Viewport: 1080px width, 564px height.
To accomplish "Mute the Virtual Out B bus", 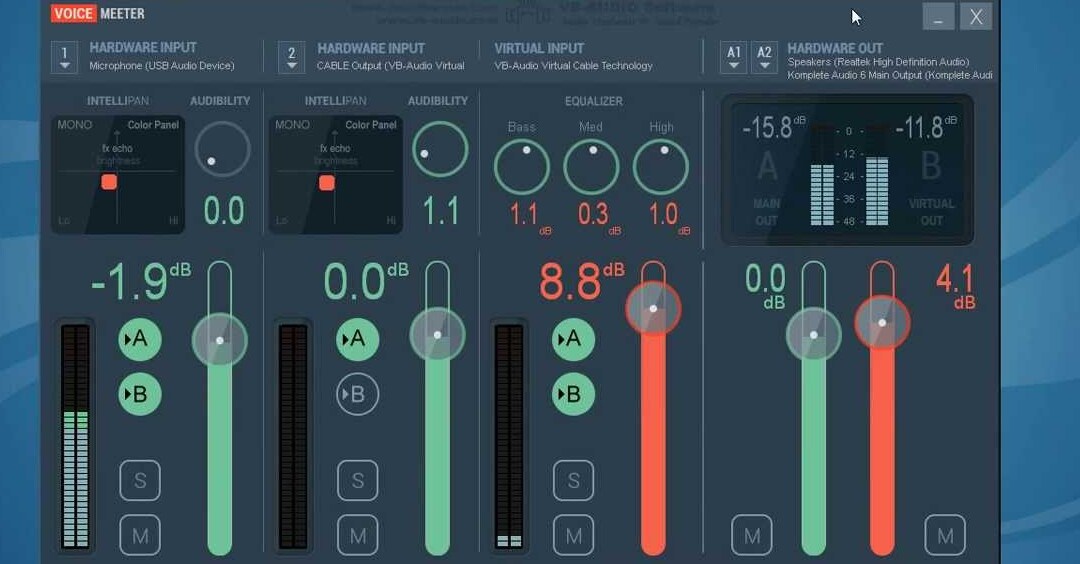I will (945, 535).
